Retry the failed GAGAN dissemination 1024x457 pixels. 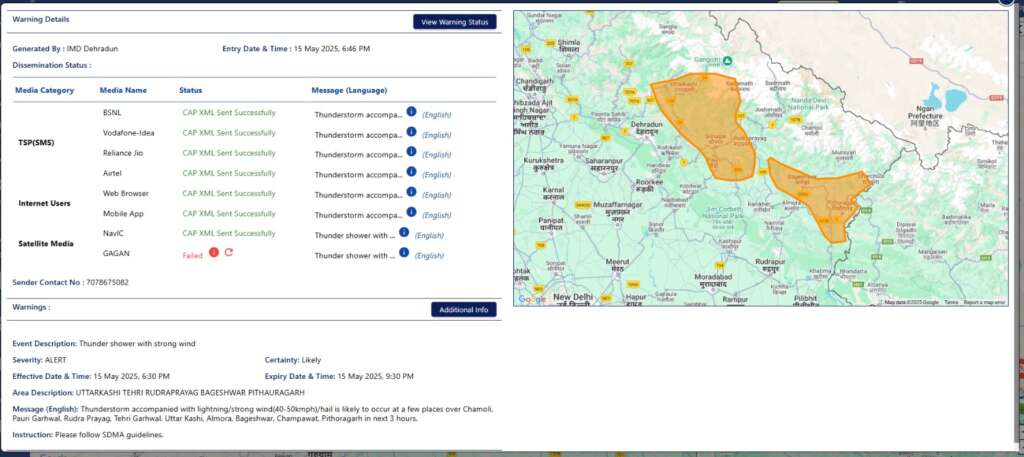229,253
